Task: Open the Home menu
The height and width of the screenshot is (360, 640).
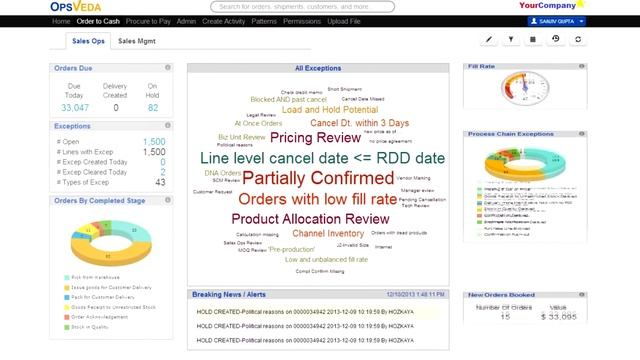Action: point(61,21)
